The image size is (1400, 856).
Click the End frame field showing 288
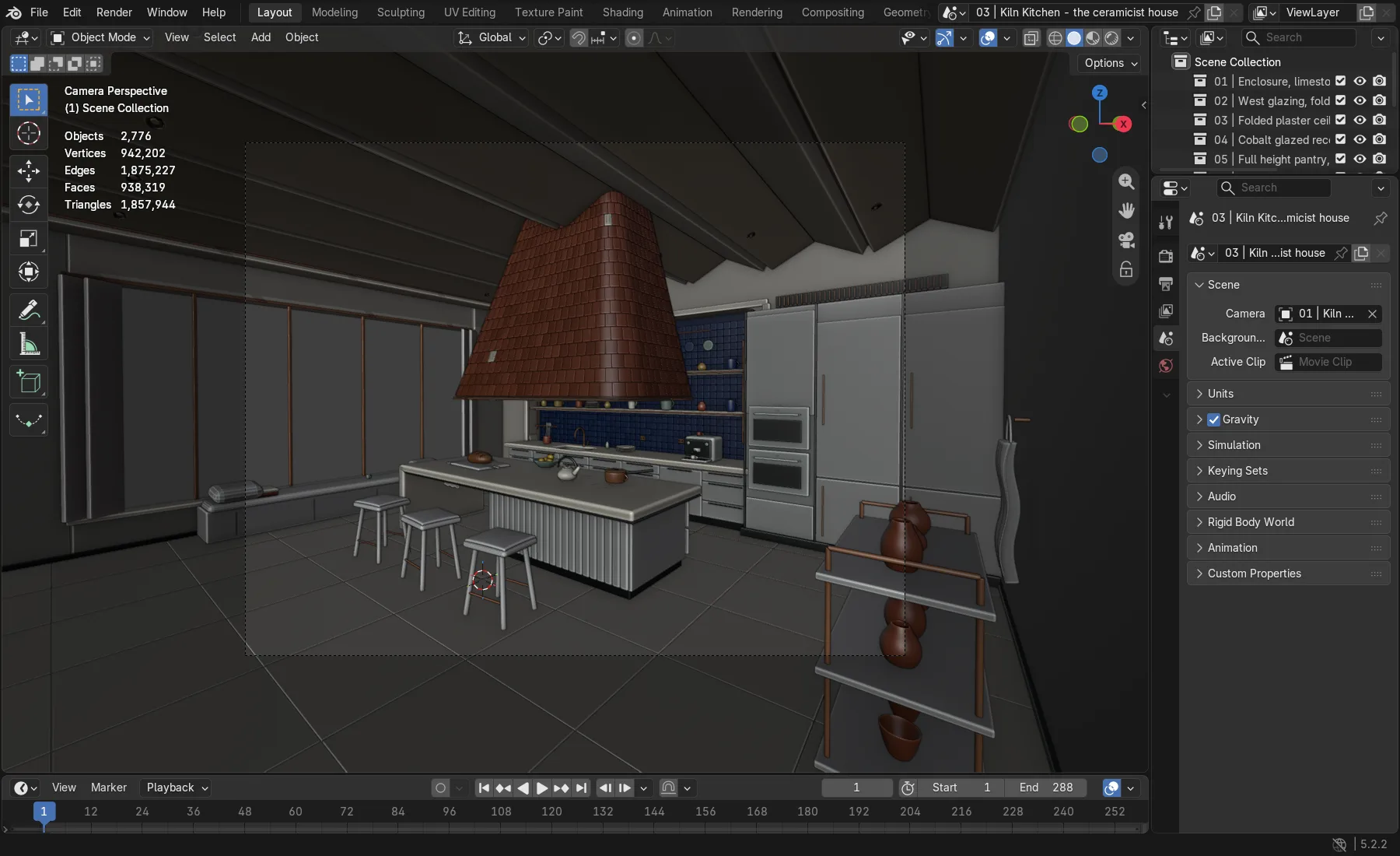[x=1047, y=788]
